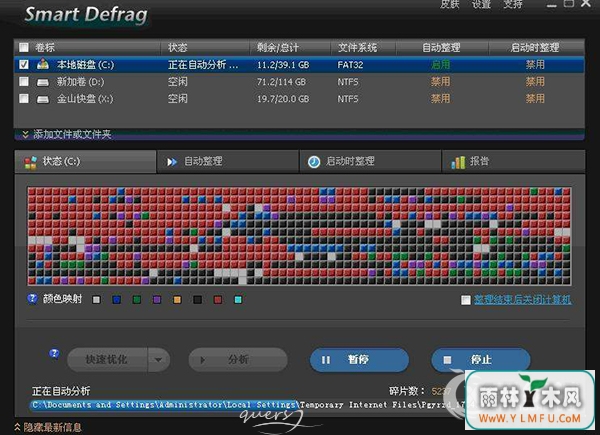Viewport: 600px width, 435px height.
Task: Check the 金山快盘 (X:) drive checkbox
Action: coord(24,99)
